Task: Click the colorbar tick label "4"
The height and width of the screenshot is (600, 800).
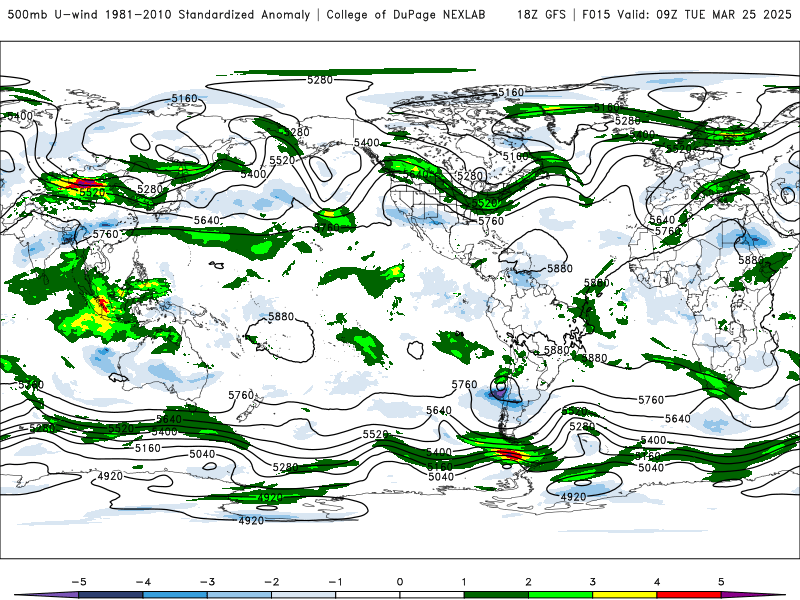Action: click(x=657, y=582)
